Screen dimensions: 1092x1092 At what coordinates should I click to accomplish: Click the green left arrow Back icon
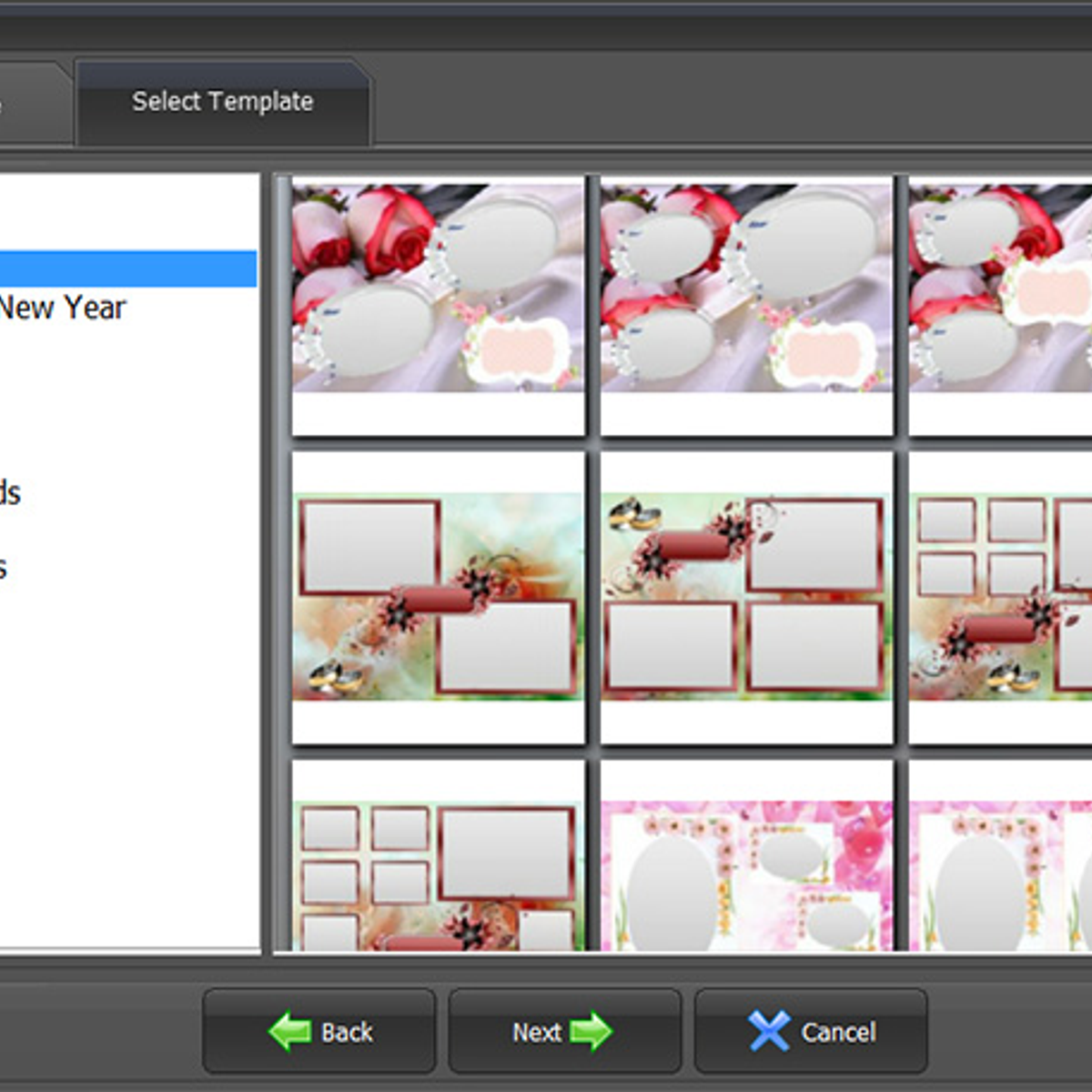point(289,1031)
